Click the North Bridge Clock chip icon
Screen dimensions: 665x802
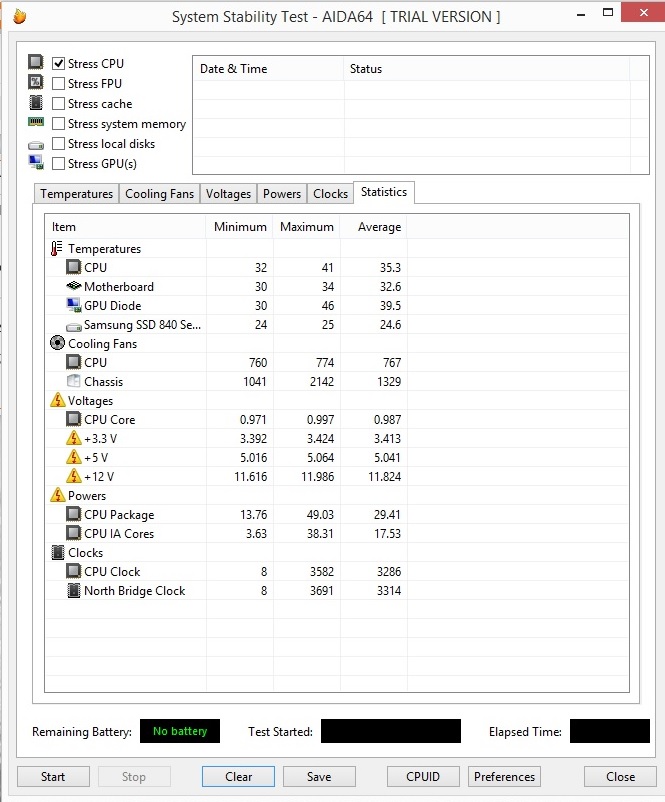(x=74, y=590)
